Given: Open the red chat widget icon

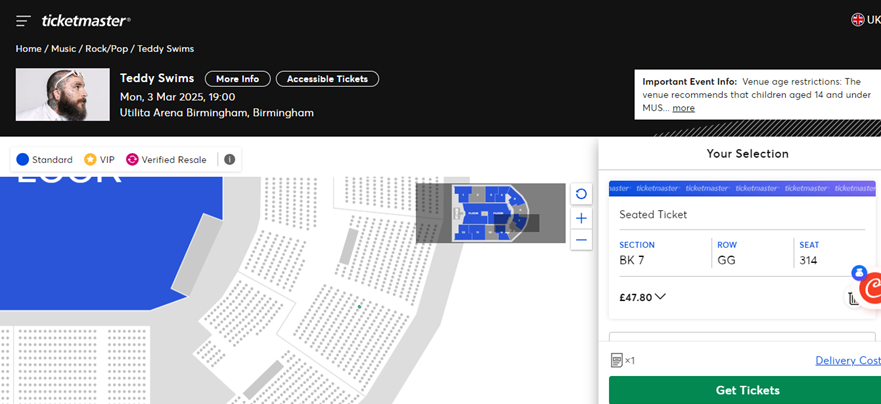Looking at the screenshot, I should 871,288.
